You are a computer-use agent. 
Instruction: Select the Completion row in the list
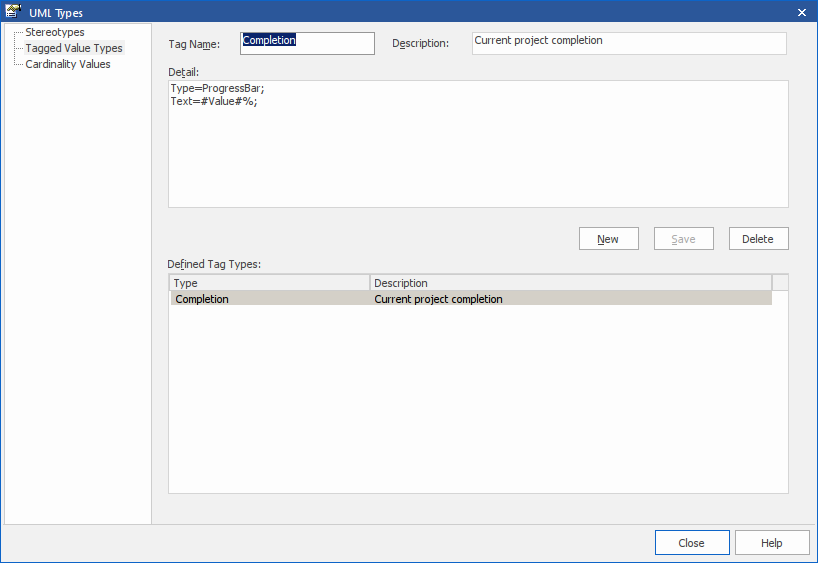202,299
